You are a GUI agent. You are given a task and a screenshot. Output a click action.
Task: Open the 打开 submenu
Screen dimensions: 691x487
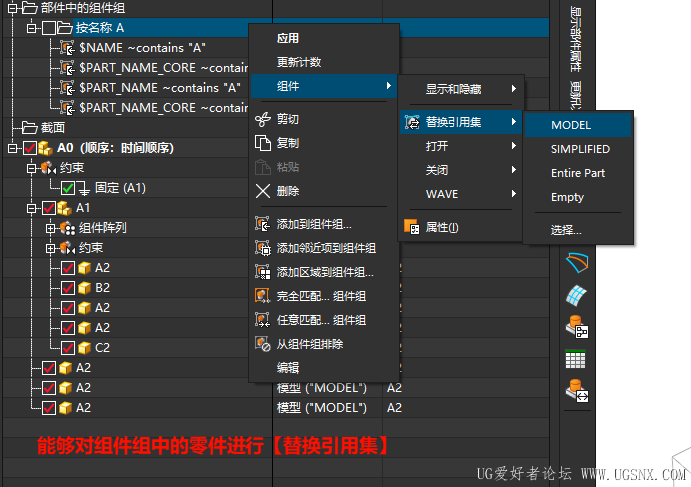(x=461, y=146)
